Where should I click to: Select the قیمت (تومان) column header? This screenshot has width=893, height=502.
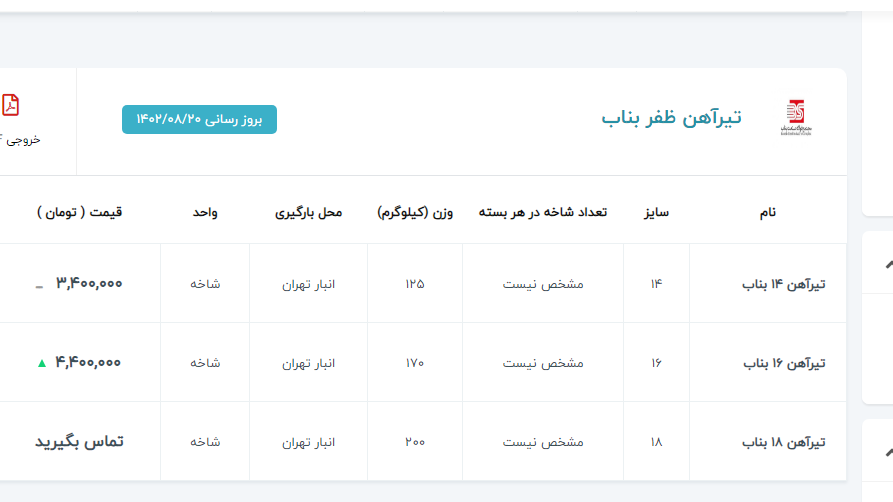(79, 212)
